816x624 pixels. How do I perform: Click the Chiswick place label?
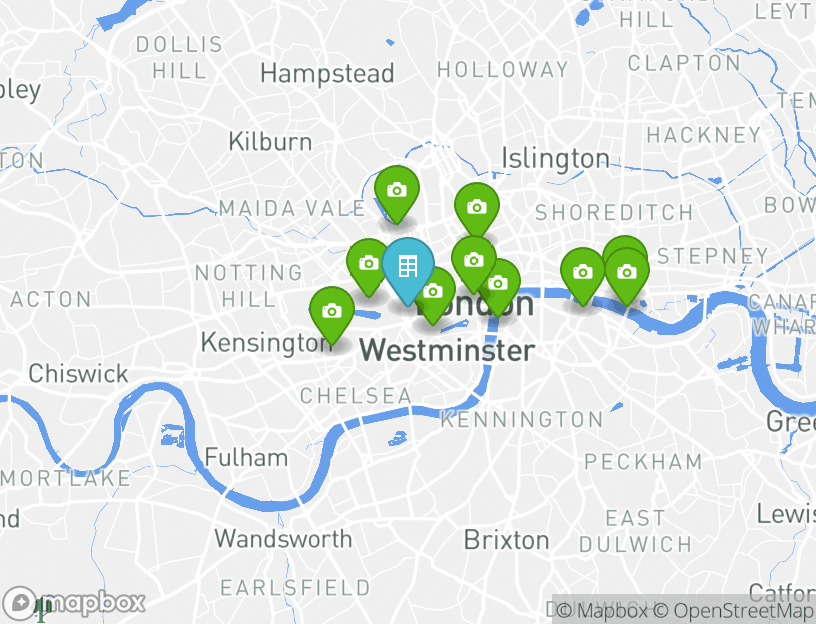point(78,373)
